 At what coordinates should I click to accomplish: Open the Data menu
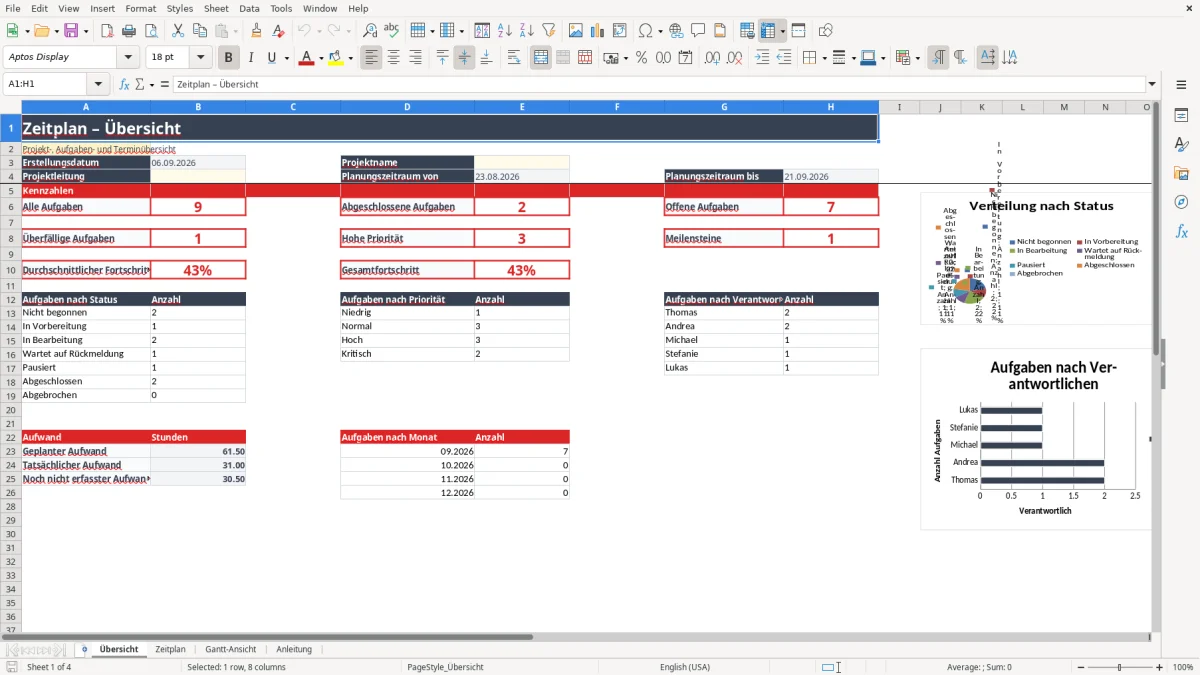(249, 8)
